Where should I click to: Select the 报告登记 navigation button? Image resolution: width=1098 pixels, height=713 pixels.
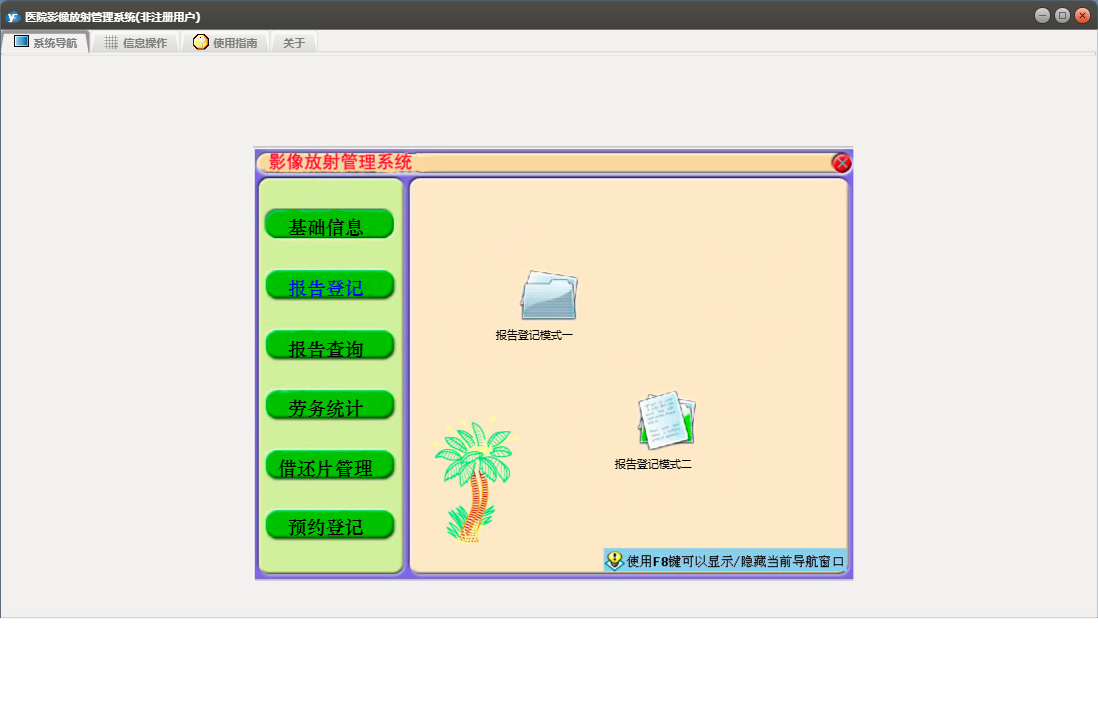329,286
